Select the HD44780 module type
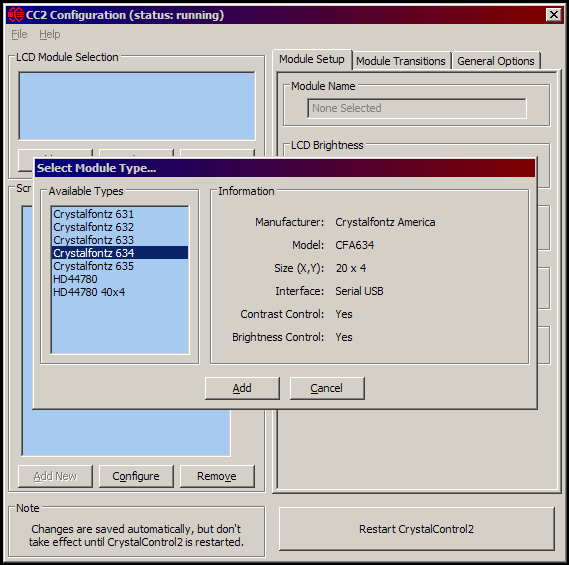The width and height of the screenshot is (569, 565). pos(120,279)
